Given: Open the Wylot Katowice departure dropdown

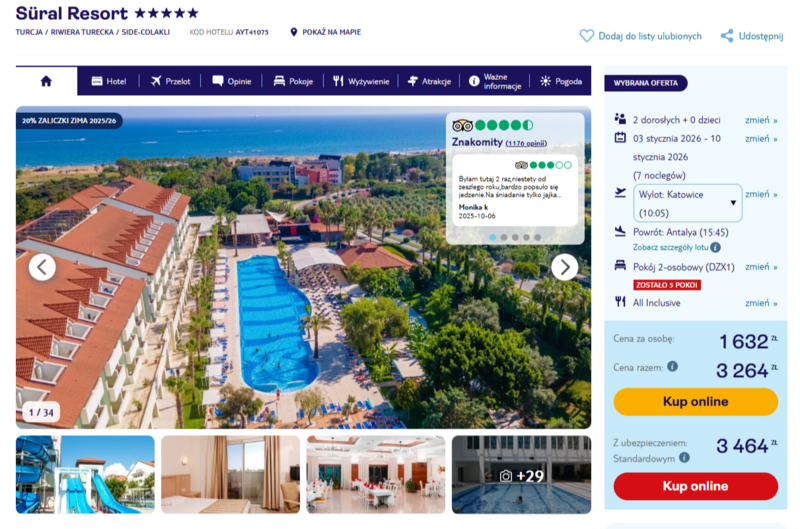Looking at the screenshot, I should coord(688,203).
